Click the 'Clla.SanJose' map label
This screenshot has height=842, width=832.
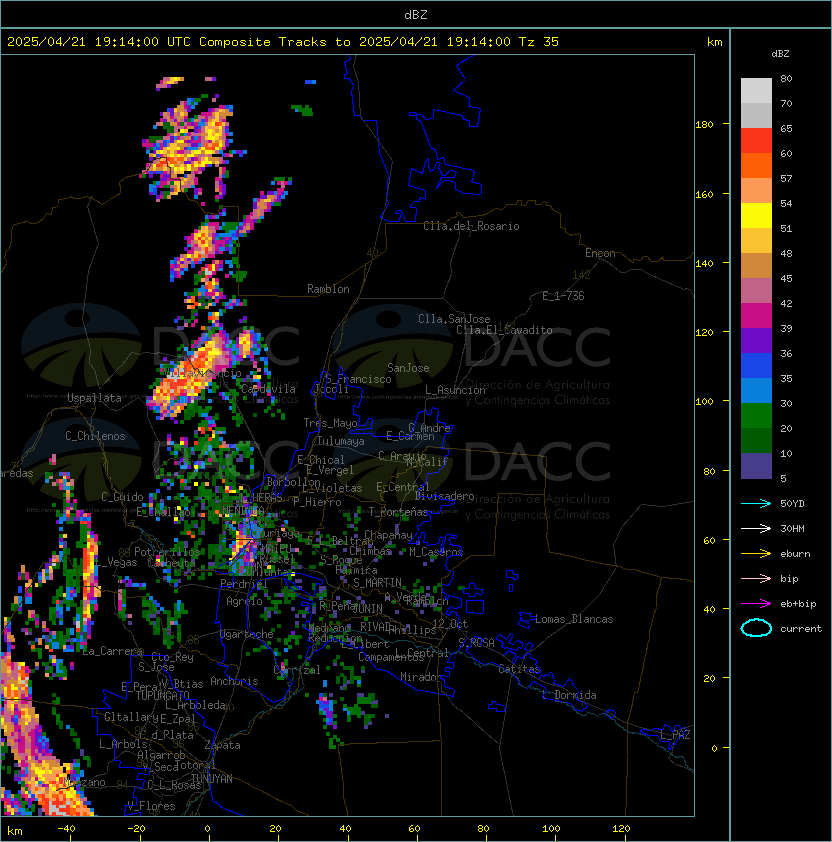pyautogui.click(x=454, y=319)
